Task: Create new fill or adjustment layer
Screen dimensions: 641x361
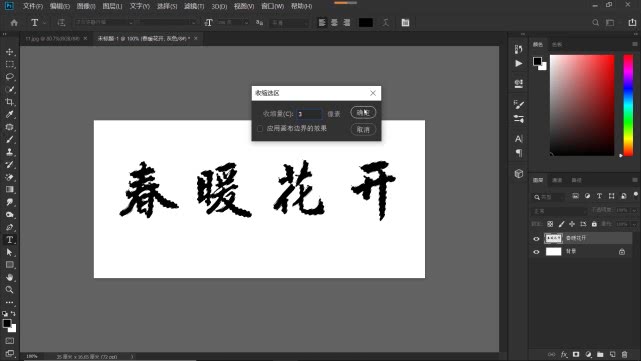Action: point(588,354)
